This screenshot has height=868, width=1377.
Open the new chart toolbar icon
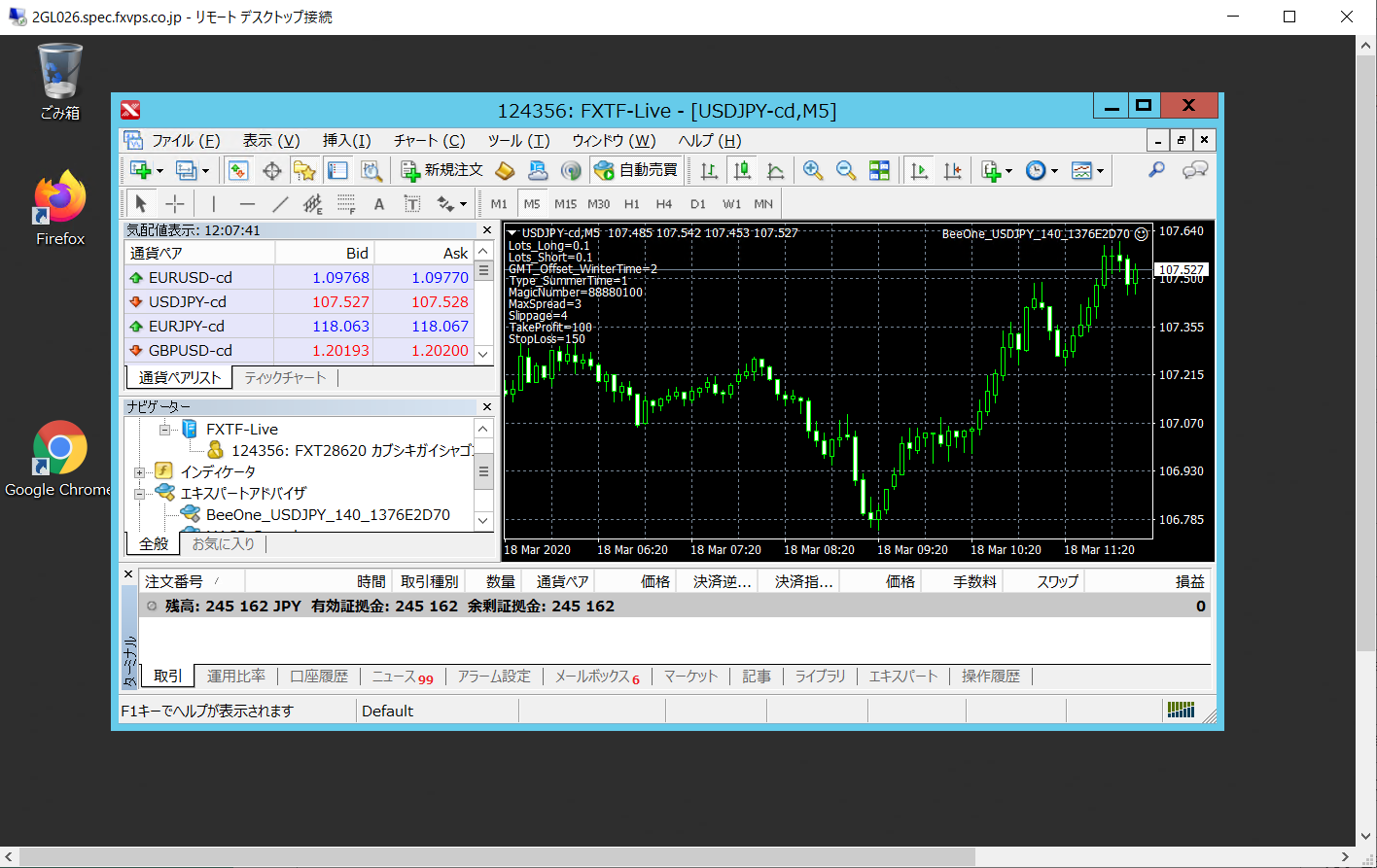pos(141,170)
